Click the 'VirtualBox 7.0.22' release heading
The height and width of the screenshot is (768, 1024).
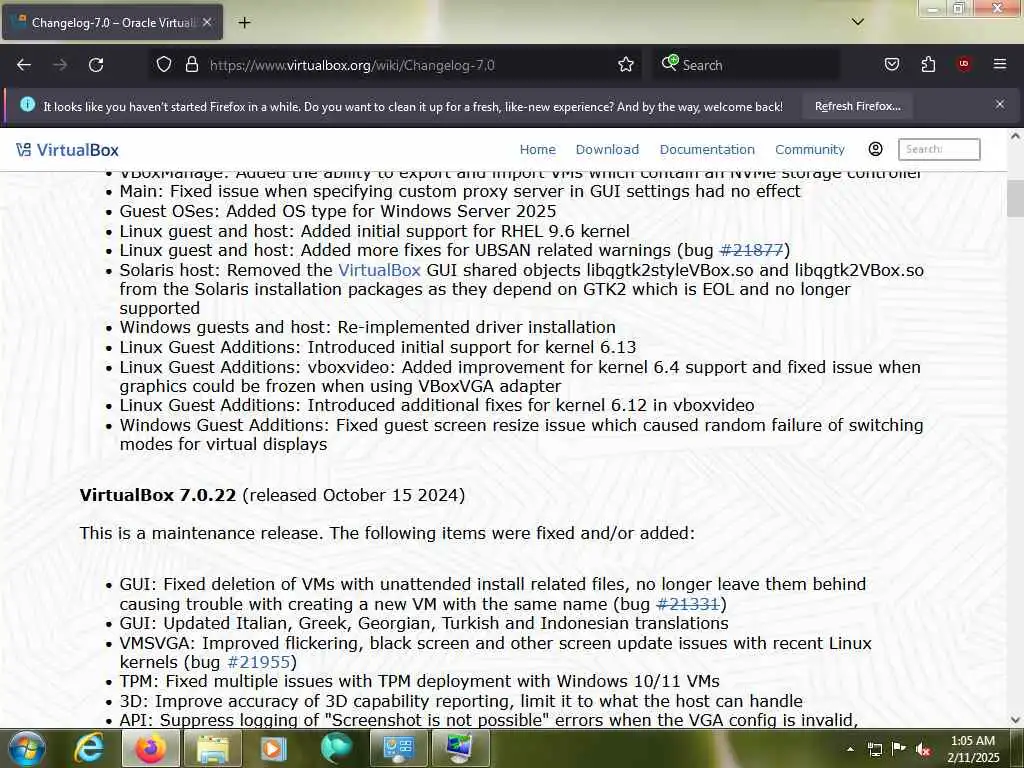[x=157, y=495]
